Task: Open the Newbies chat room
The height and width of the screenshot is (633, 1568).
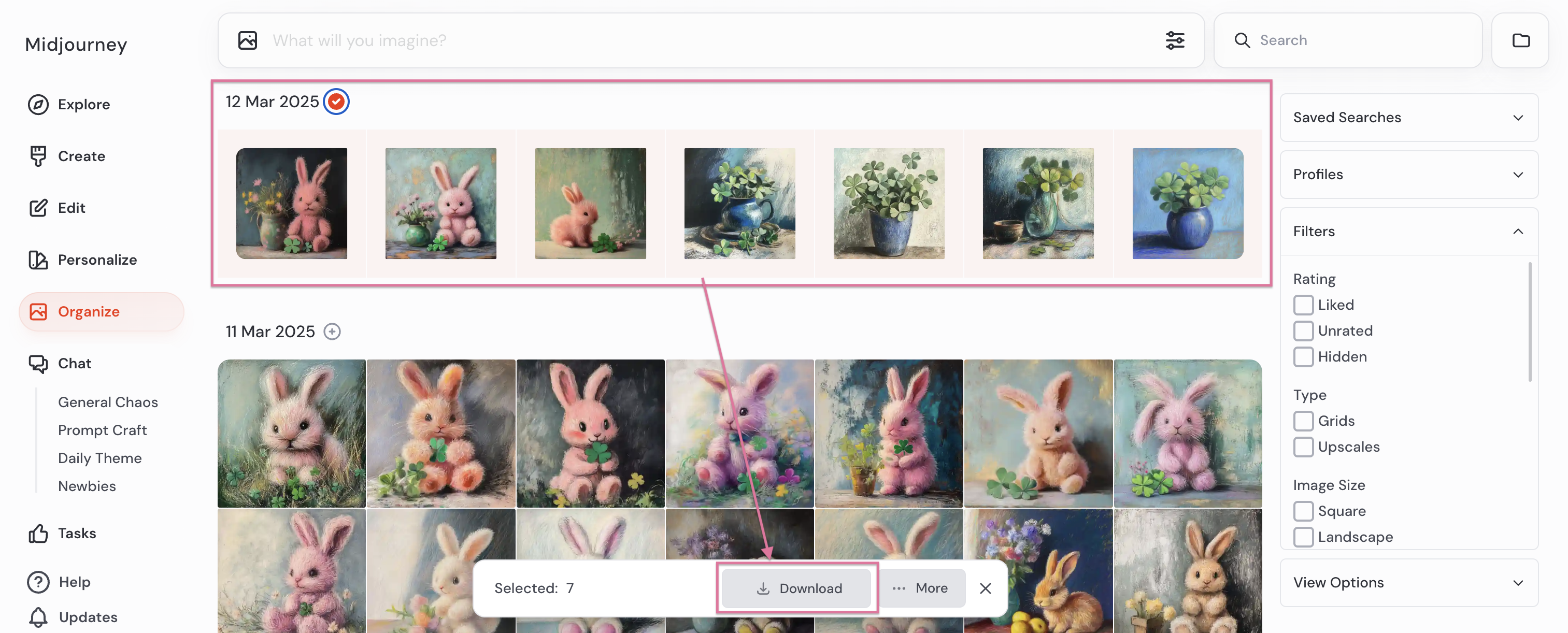Action: pyautogui.click(x=87, y=486)
